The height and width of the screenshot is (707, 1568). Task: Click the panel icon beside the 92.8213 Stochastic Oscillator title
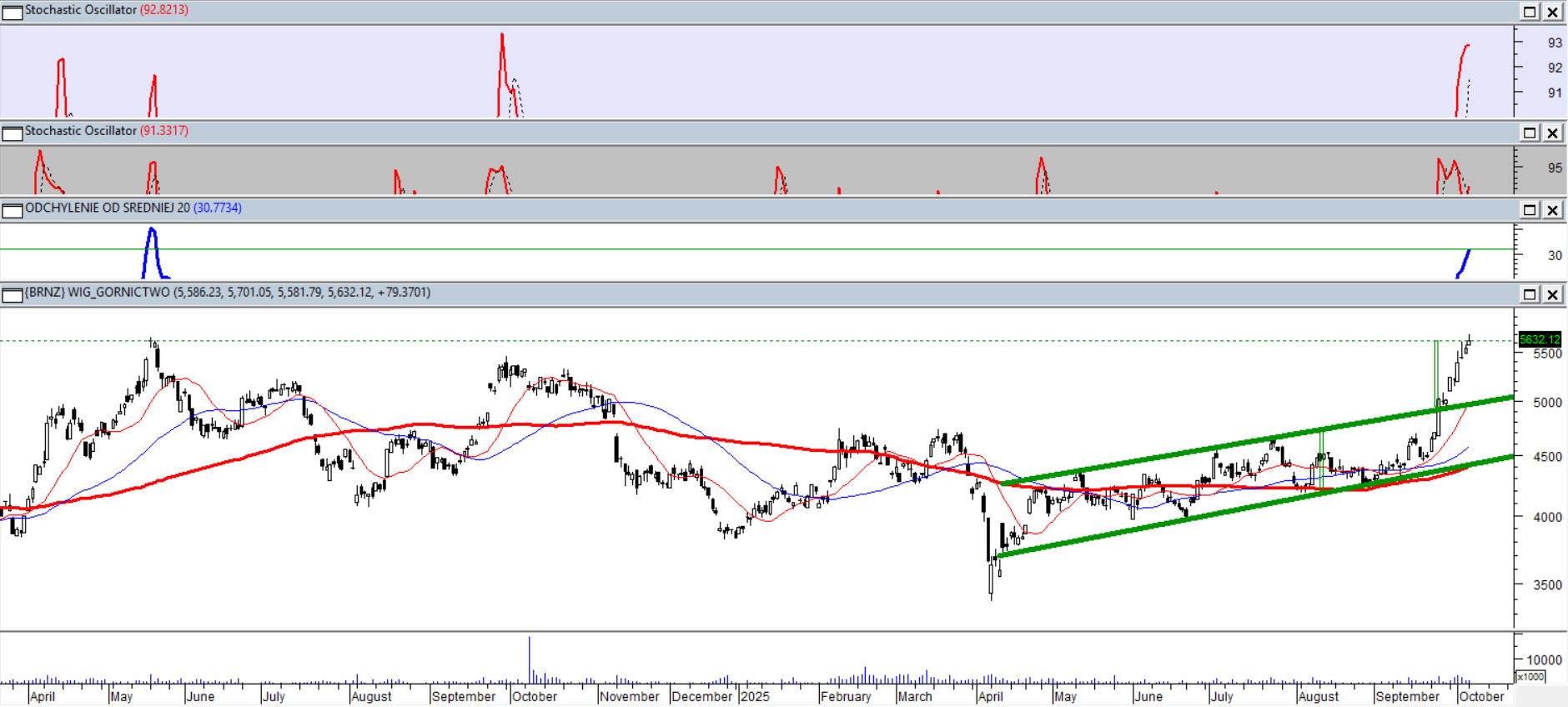tap(13, 12)
